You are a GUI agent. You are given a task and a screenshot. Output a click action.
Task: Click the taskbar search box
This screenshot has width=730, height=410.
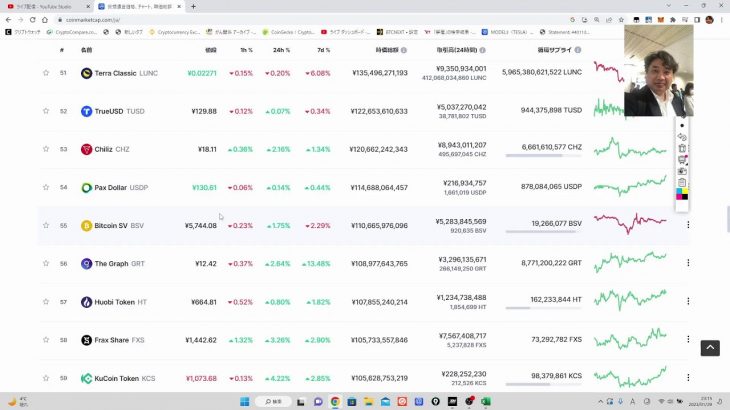pos(273,401)
